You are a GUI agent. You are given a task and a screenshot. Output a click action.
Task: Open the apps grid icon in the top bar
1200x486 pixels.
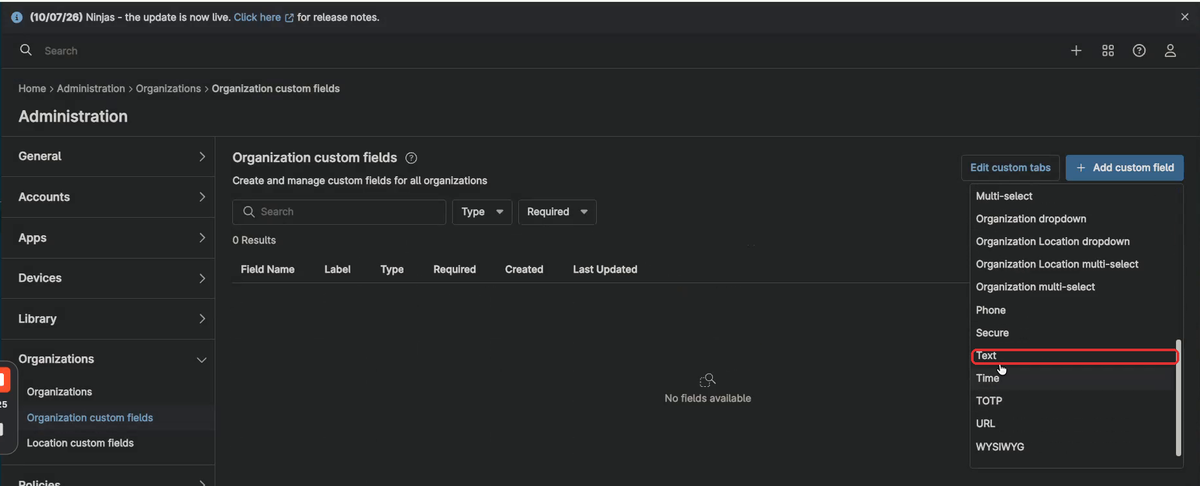tap(1108, 51)
